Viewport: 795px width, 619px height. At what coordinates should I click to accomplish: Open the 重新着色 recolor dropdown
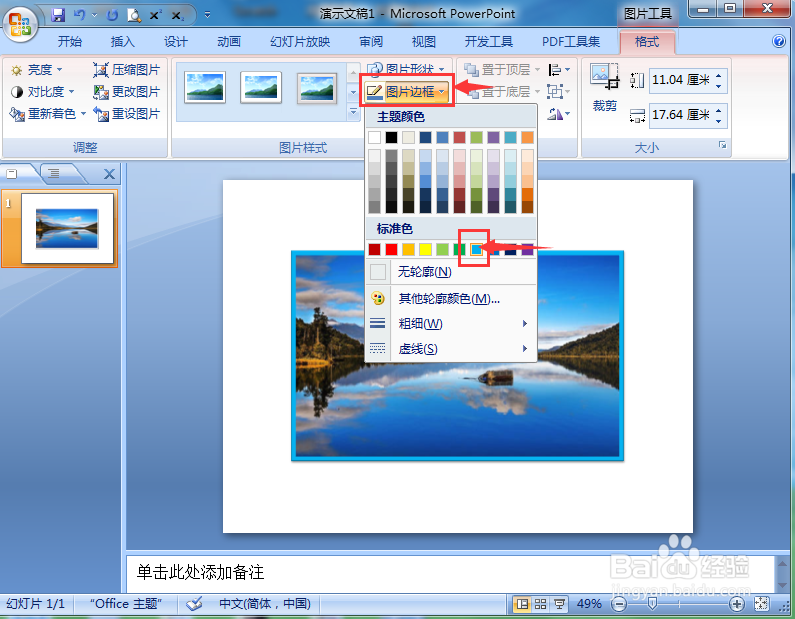coord(48,114)
